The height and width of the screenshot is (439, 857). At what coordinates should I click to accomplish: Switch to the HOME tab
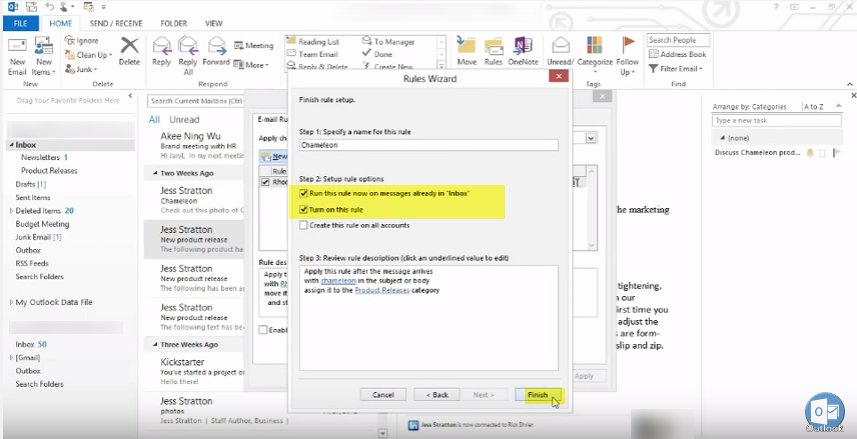(60, 24)
